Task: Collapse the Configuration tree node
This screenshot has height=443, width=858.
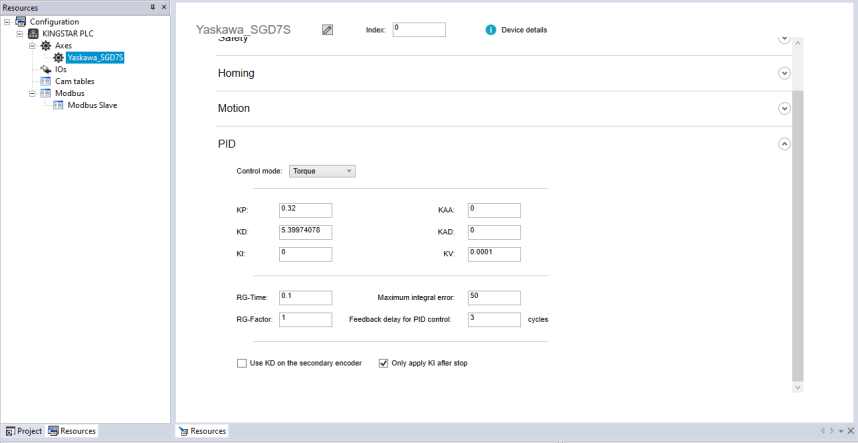Action: point(7,22)
